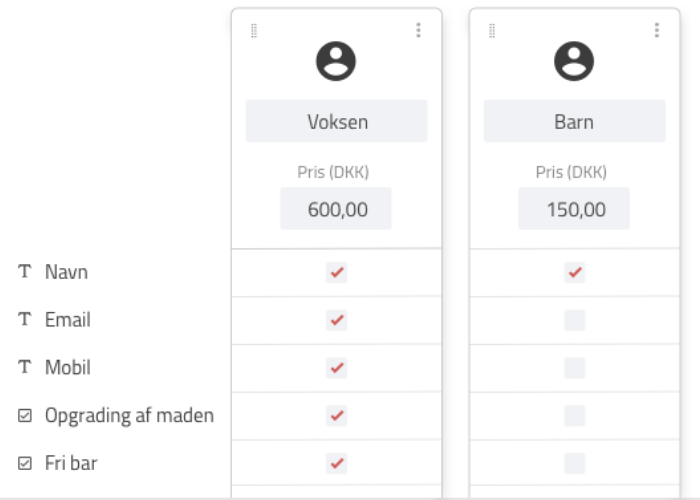
Task: Click the checkbox-type icon beside Opgrading af maden
Action: [x=25, y=415]
